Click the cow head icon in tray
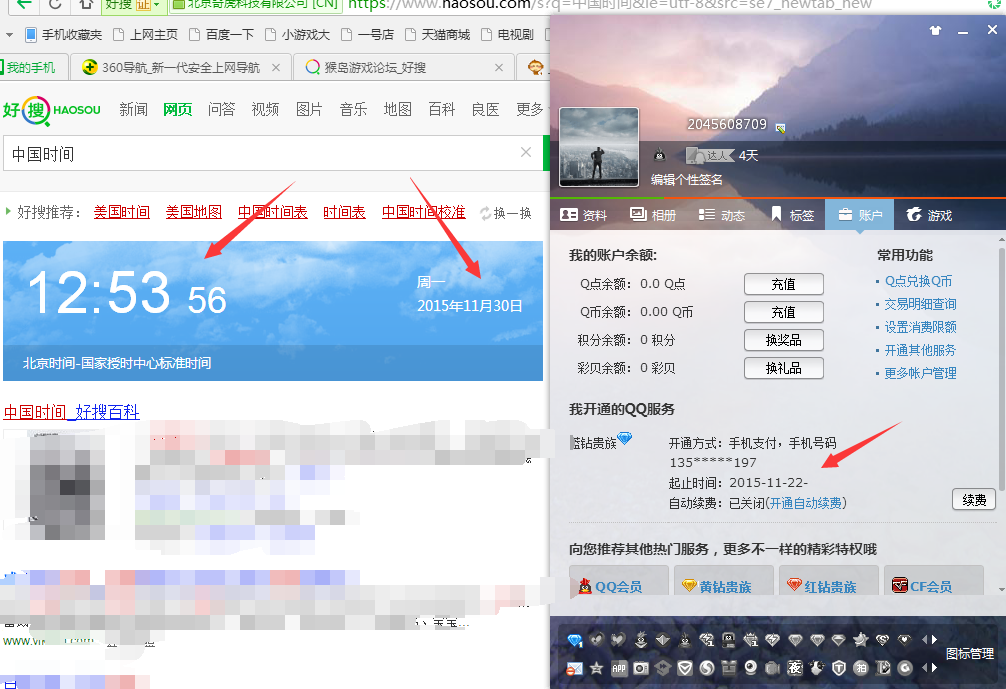The height and width of the screenshot is (689, 1006). click(817, 668)
